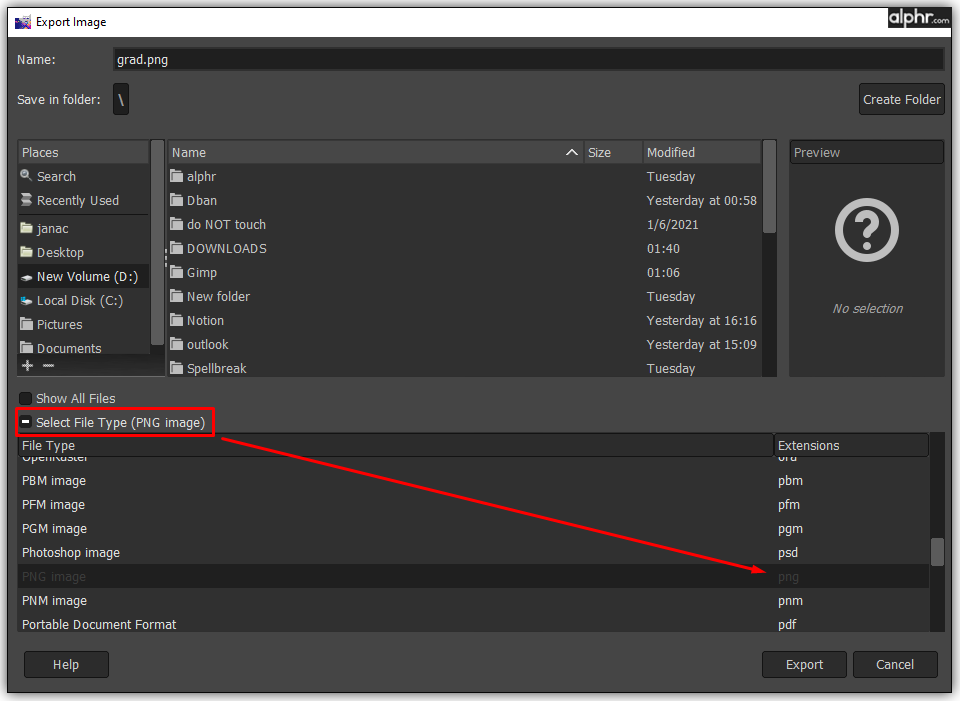Click the New folder folder icon

tap(176, 296)
